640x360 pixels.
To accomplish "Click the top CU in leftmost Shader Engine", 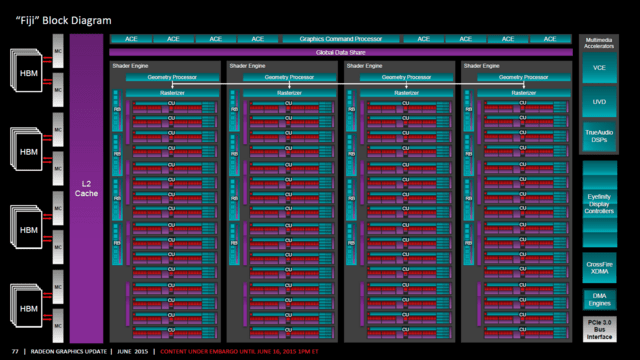I will pyautogui.click(x=174, y=107).
